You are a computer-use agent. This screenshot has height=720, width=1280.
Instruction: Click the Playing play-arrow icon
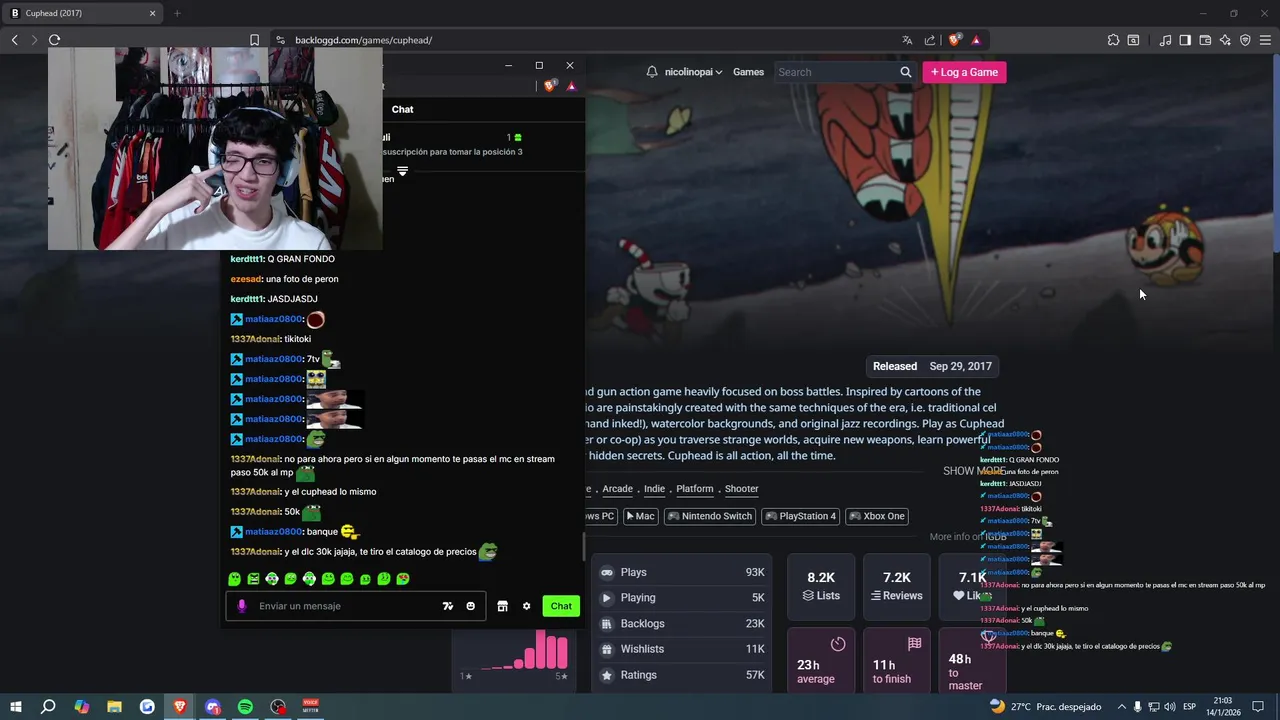606,598
